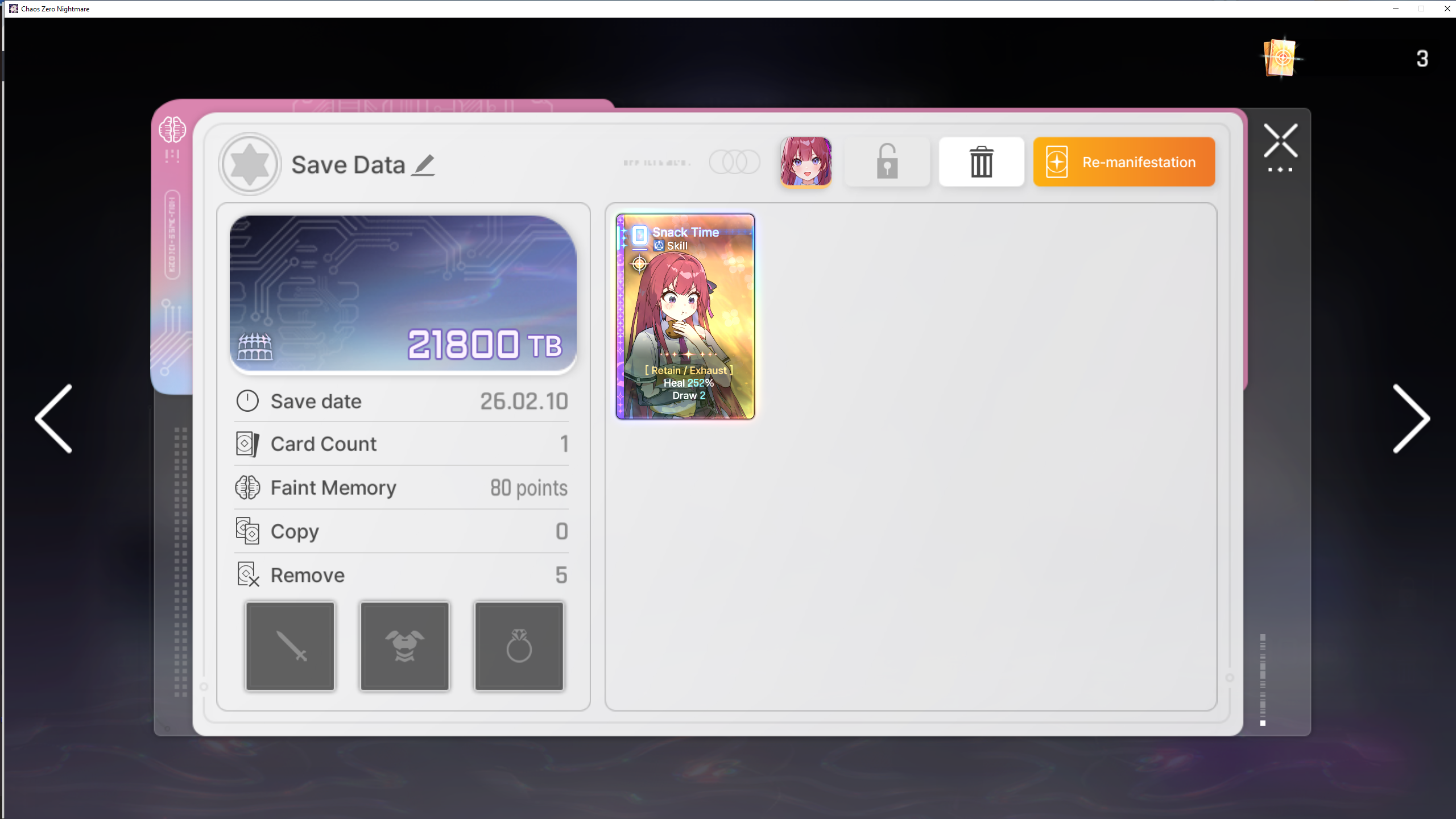Image resolution: width=1456 pixels, height=819 pixels.
Task: Select the red-haired character portrait icon
Action: coord(806,162)
